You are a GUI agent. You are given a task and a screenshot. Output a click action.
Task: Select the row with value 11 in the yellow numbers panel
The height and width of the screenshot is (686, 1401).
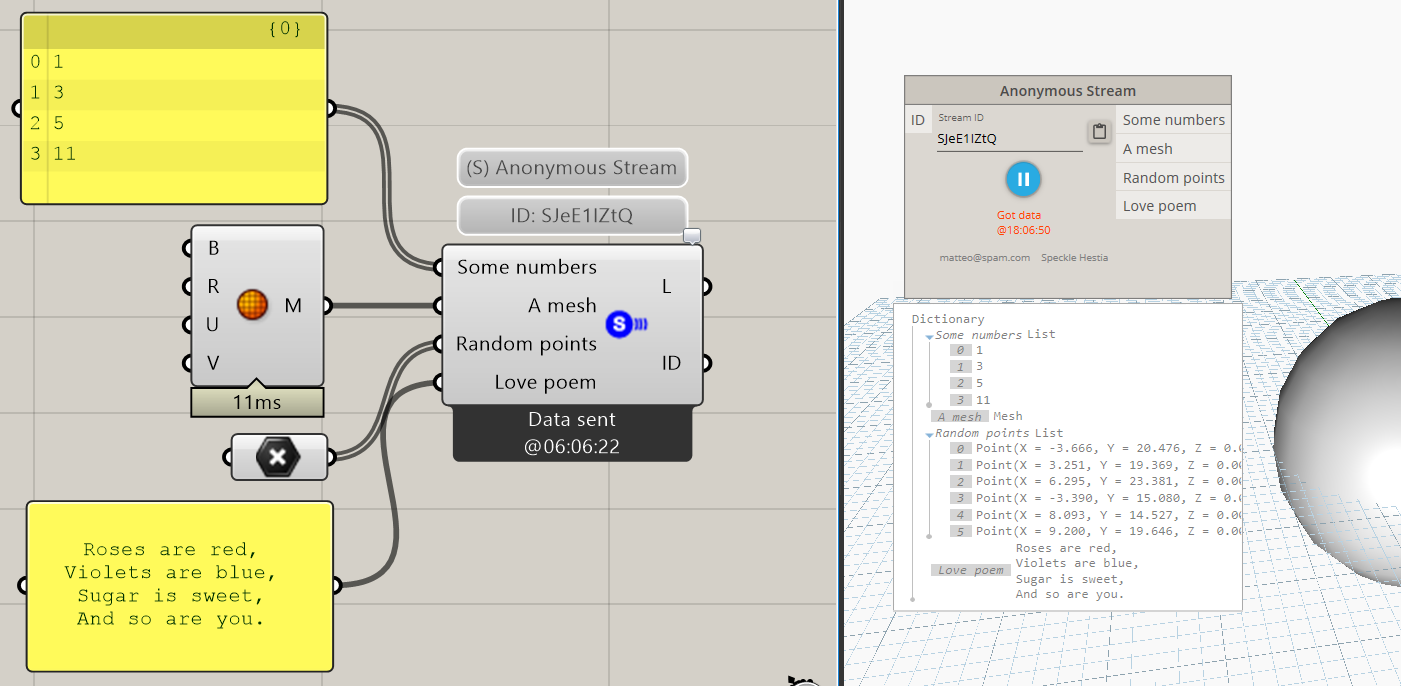click(x=176, y=154)
